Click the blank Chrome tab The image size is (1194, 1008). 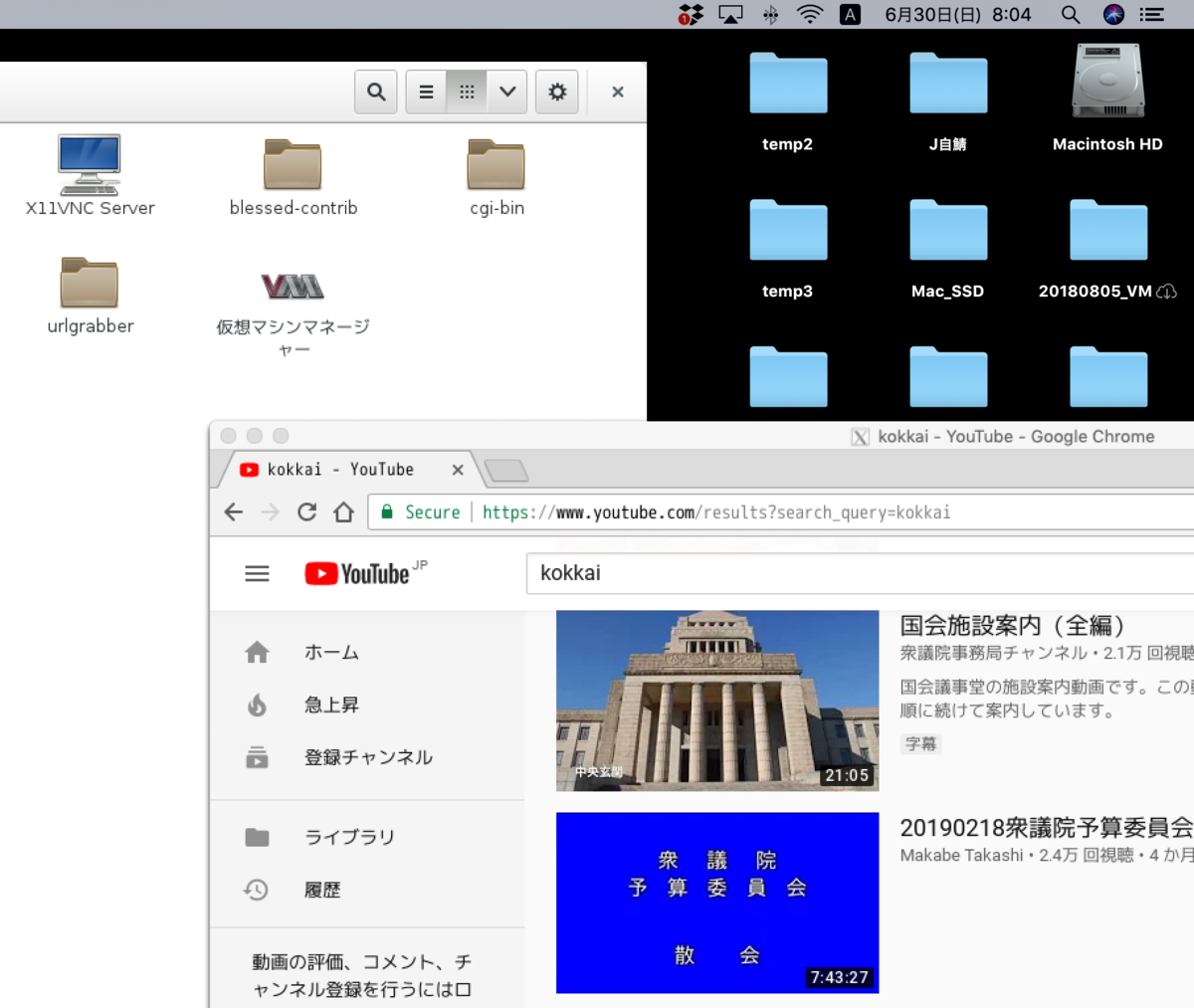coord(505,469)
